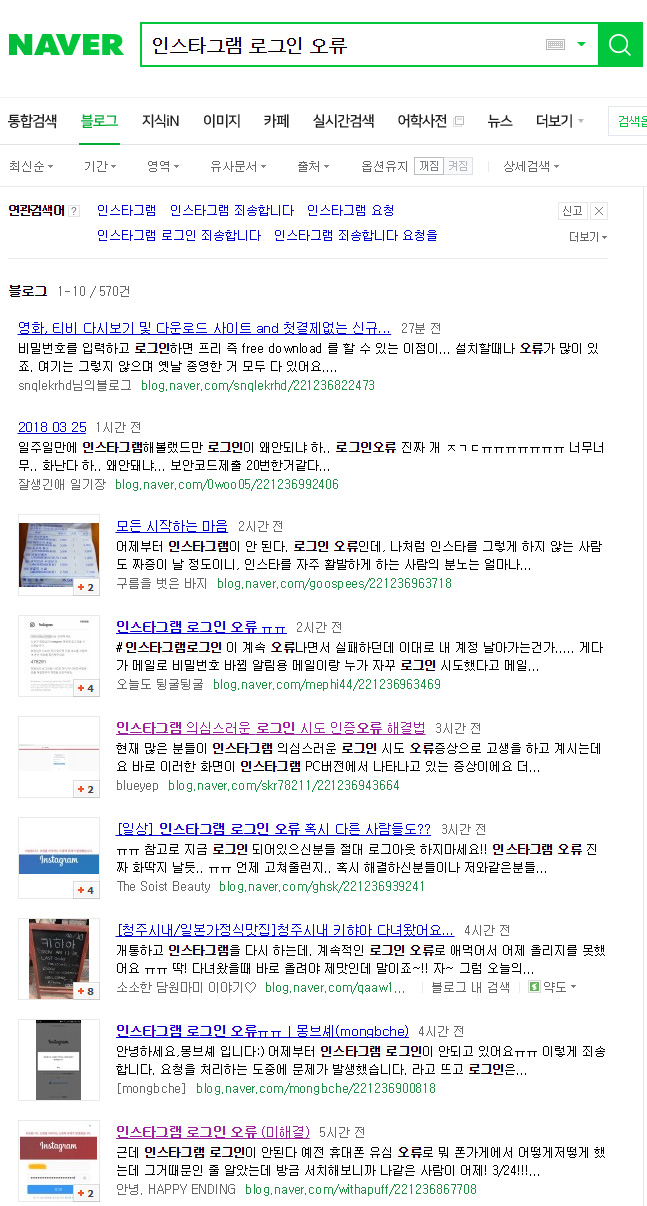Turn option retention to 꺼짐
The image size is (647, 1206).
(x=429, y=166)
